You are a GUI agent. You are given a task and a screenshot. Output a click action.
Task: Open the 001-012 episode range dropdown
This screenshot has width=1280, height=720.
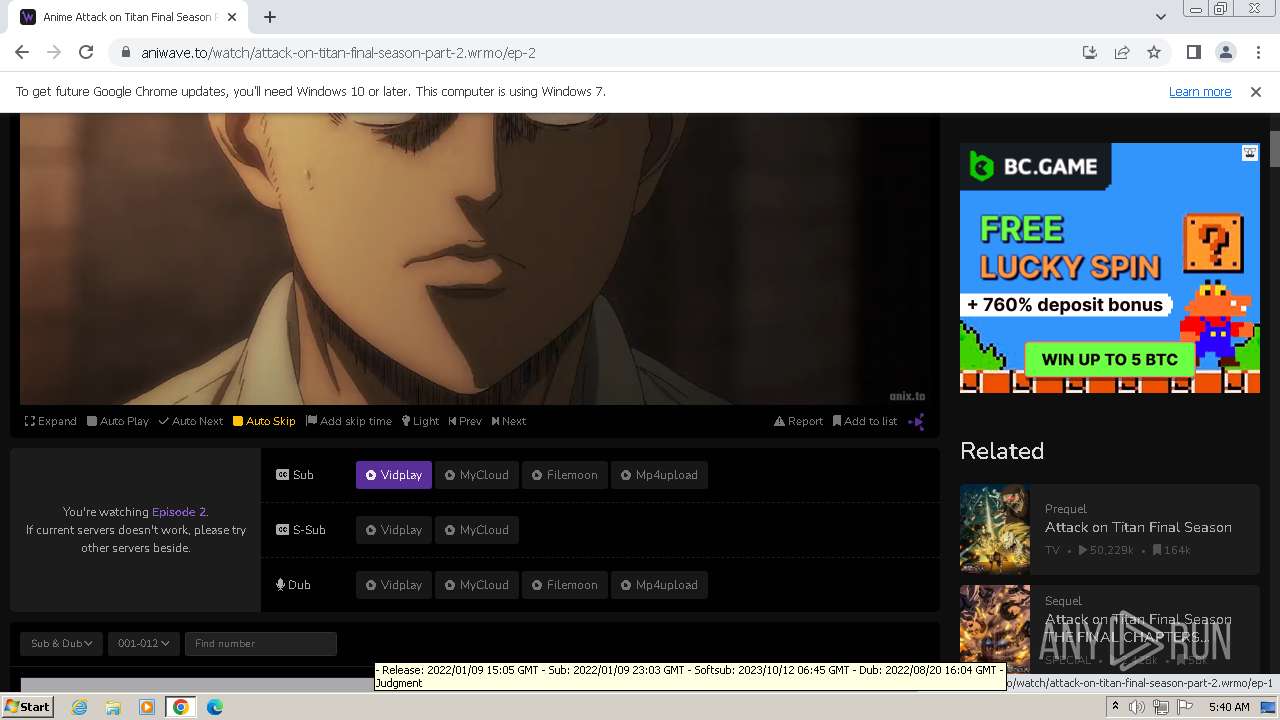(x=143, y=643)
